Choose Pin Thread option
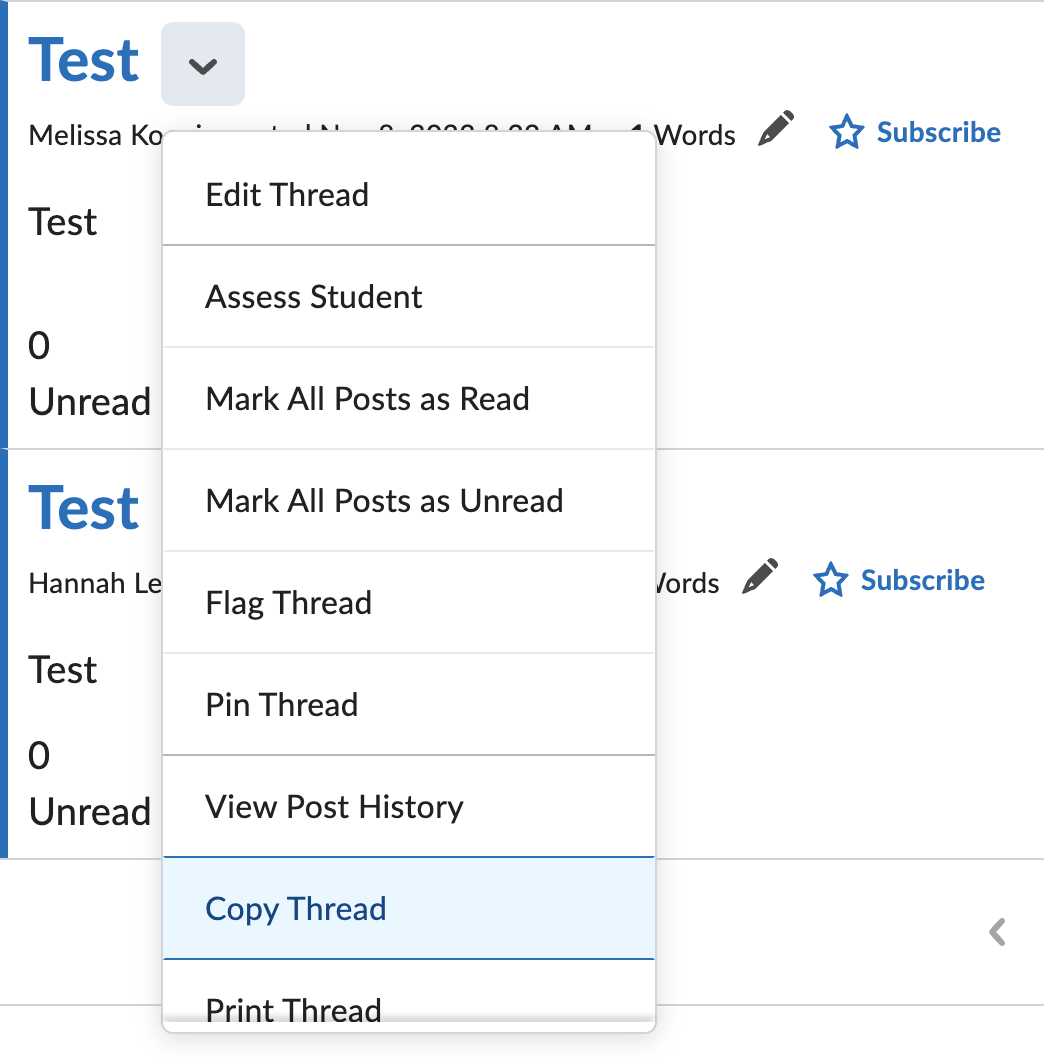 [x=281, y=705]
